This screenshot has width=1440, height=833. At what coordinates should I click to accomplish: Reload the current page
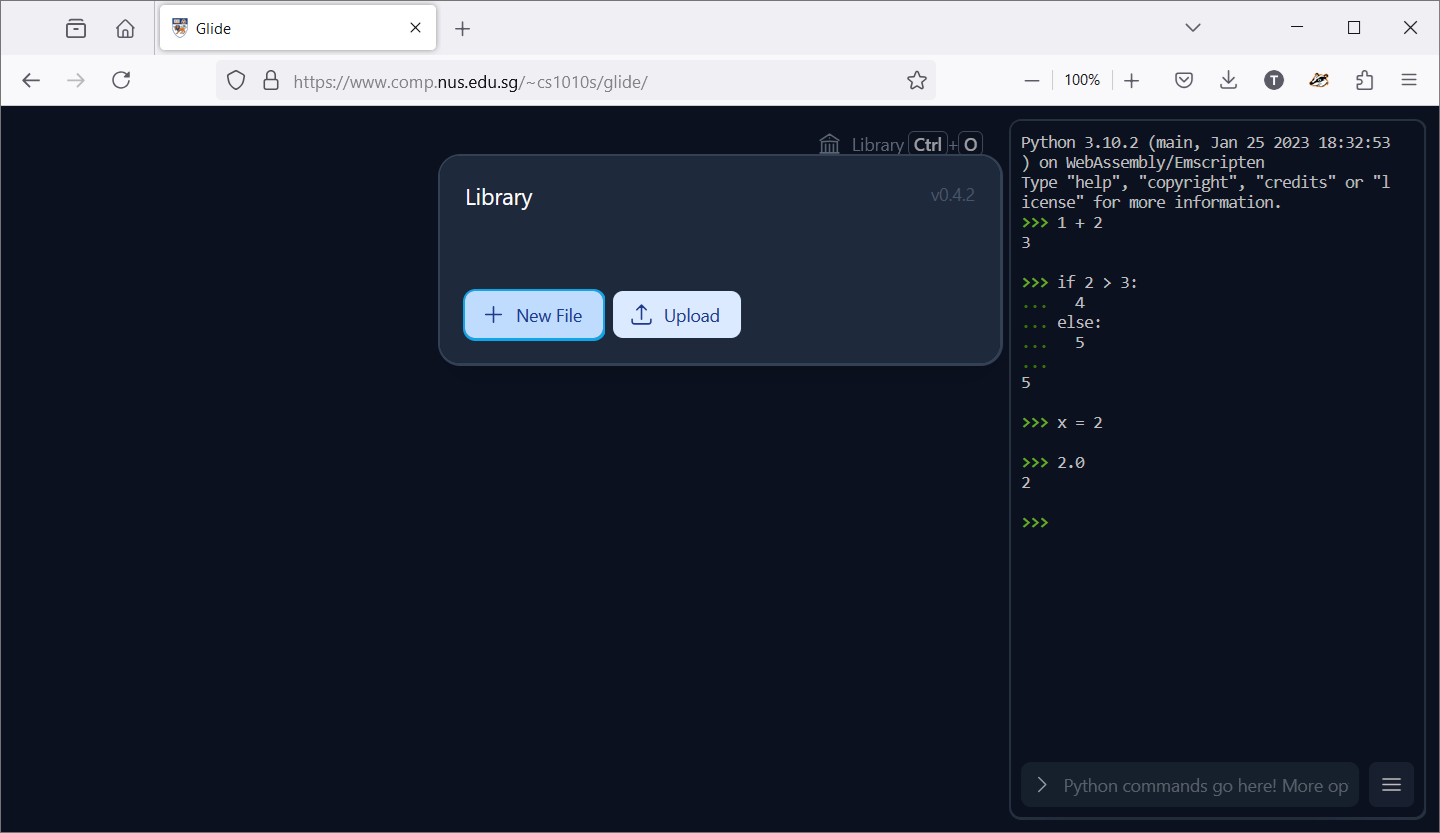coord(121,80)
